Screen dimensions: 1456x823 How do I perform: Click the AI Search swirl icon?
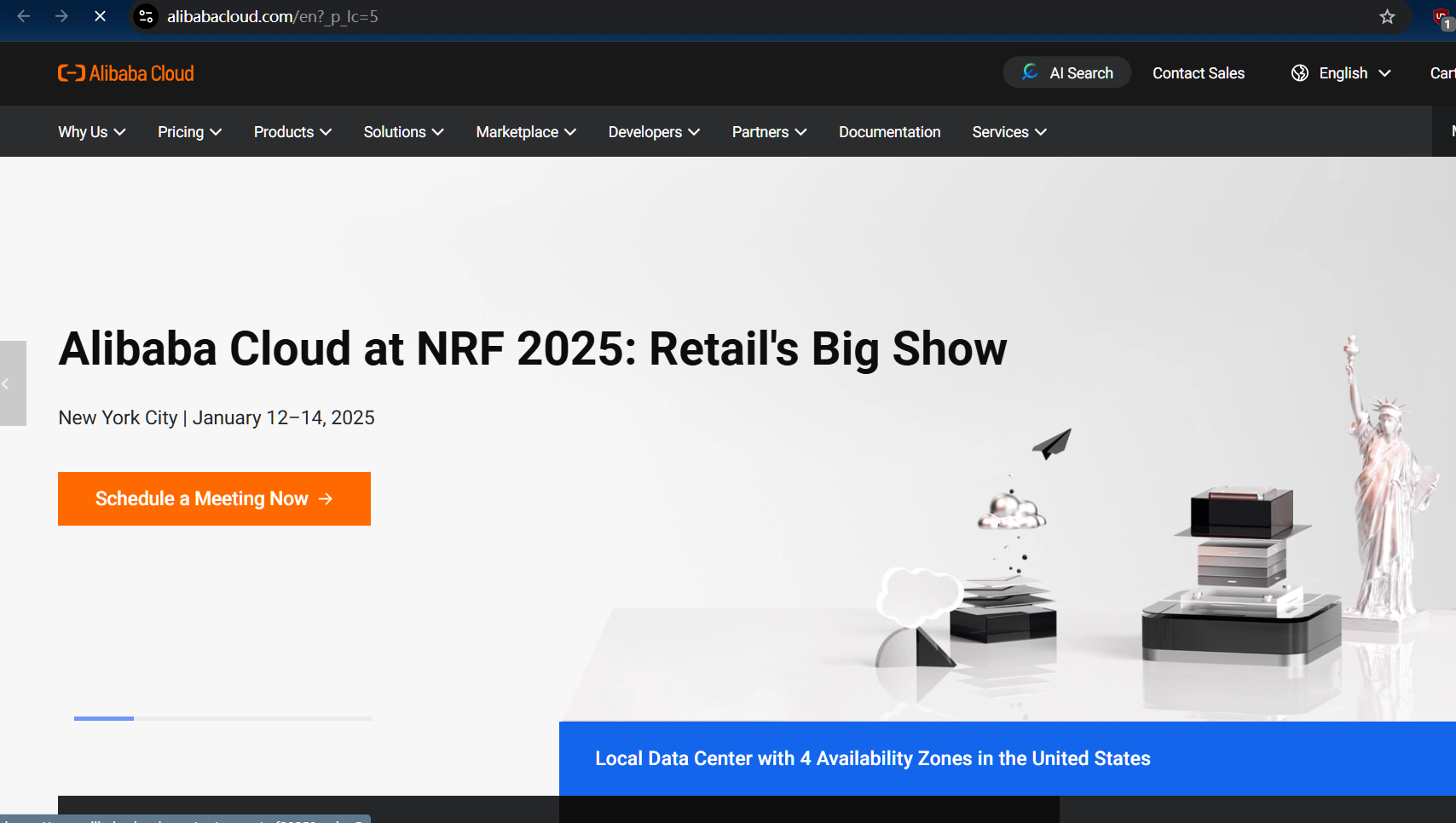(1030, 72)
